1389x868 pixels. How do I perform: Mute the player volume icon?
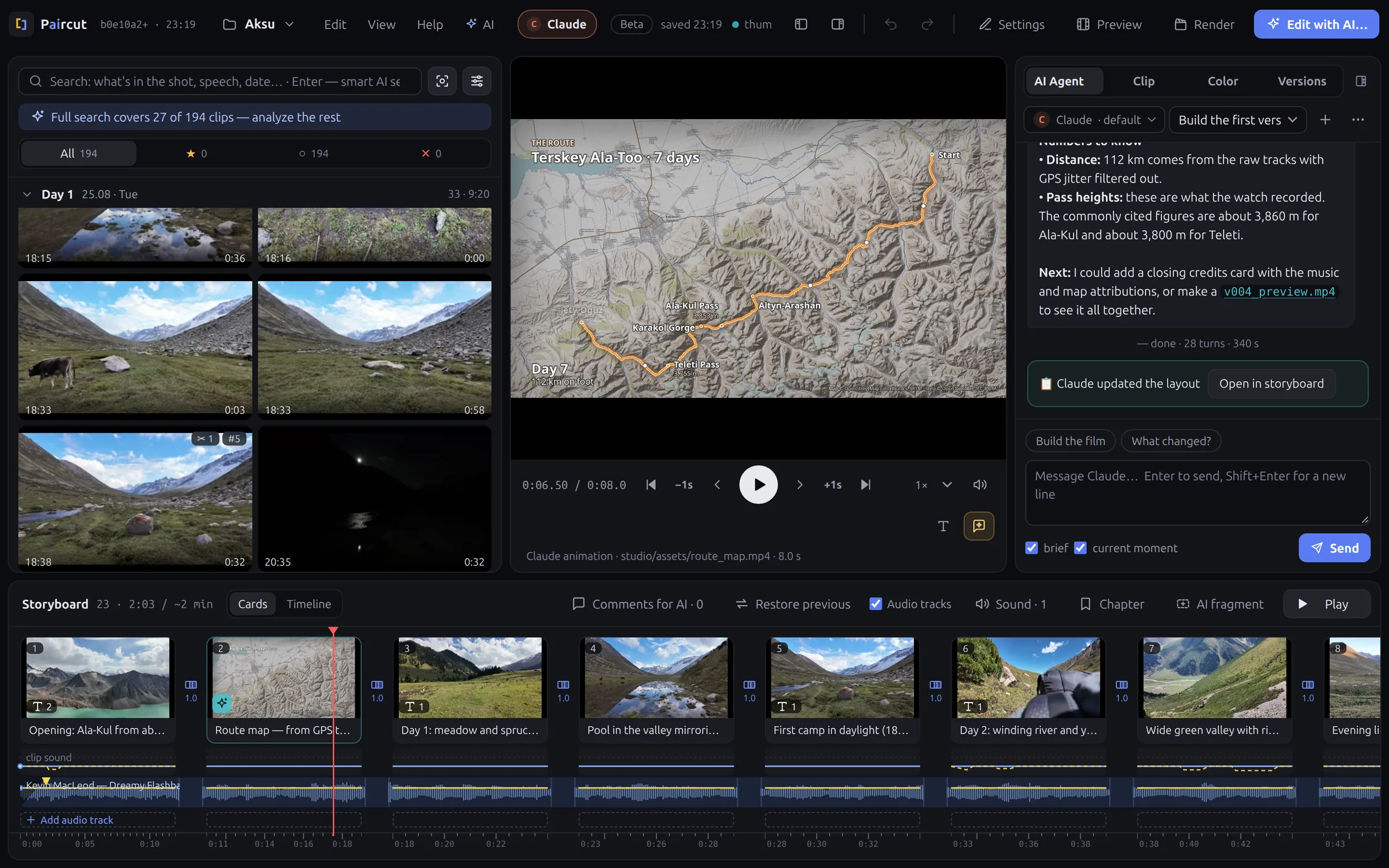(980, 485)
